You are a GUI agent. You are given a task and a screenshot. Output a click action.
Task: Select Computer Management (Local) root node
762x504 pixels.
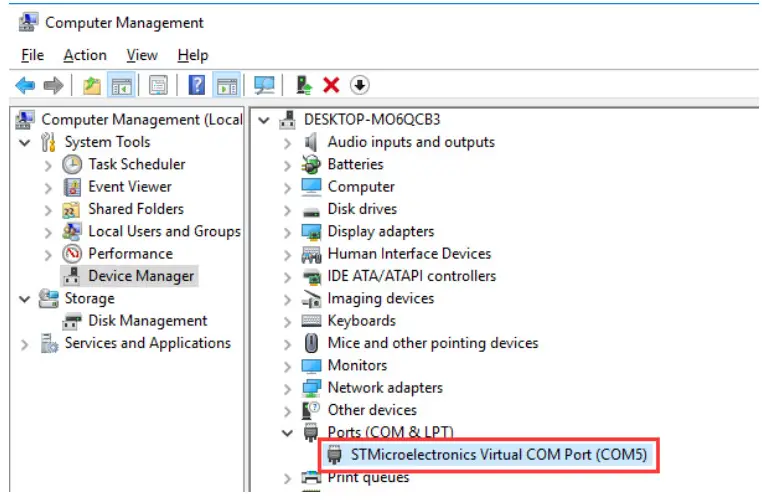(x=142, y=120)
